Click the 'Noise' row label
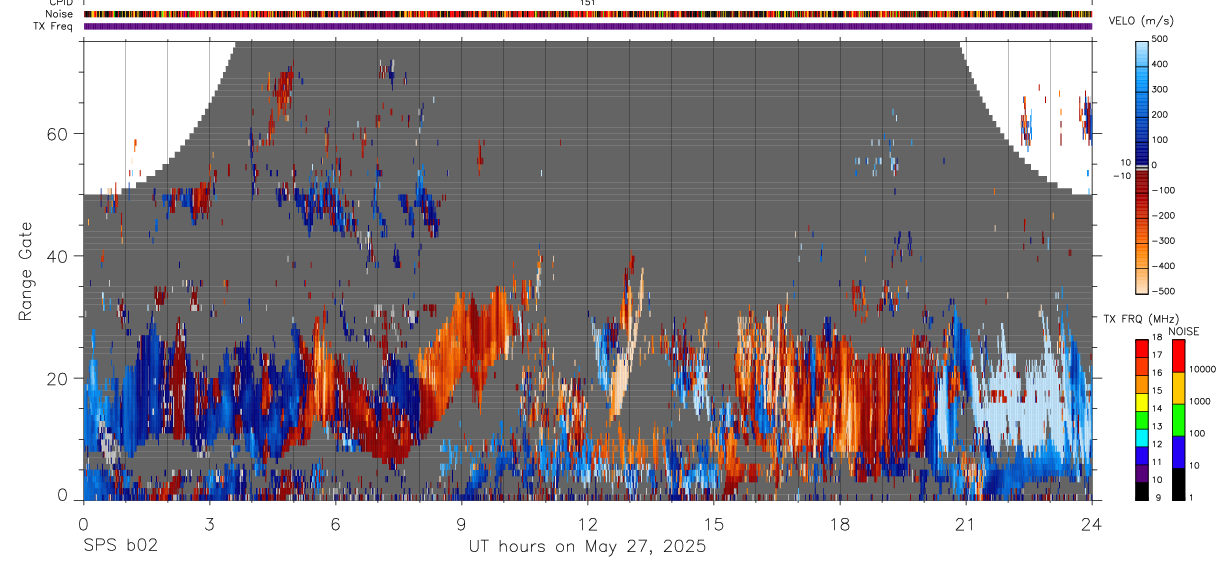This screenshot has height=567, width=1228. point(59,14)
